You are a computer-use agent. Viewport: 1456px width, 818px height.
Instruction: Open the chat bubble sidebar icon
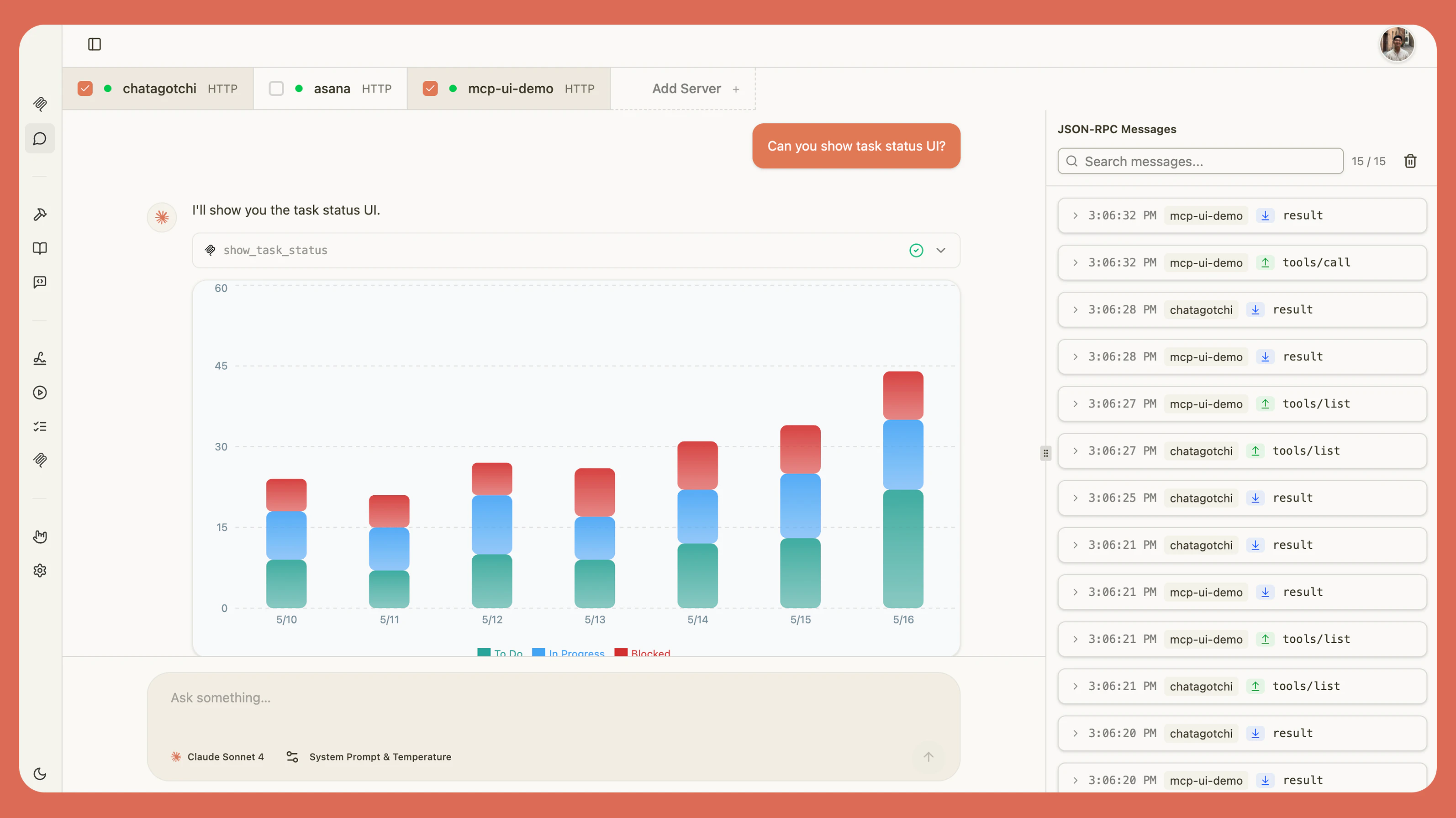(x=40, y=138)
